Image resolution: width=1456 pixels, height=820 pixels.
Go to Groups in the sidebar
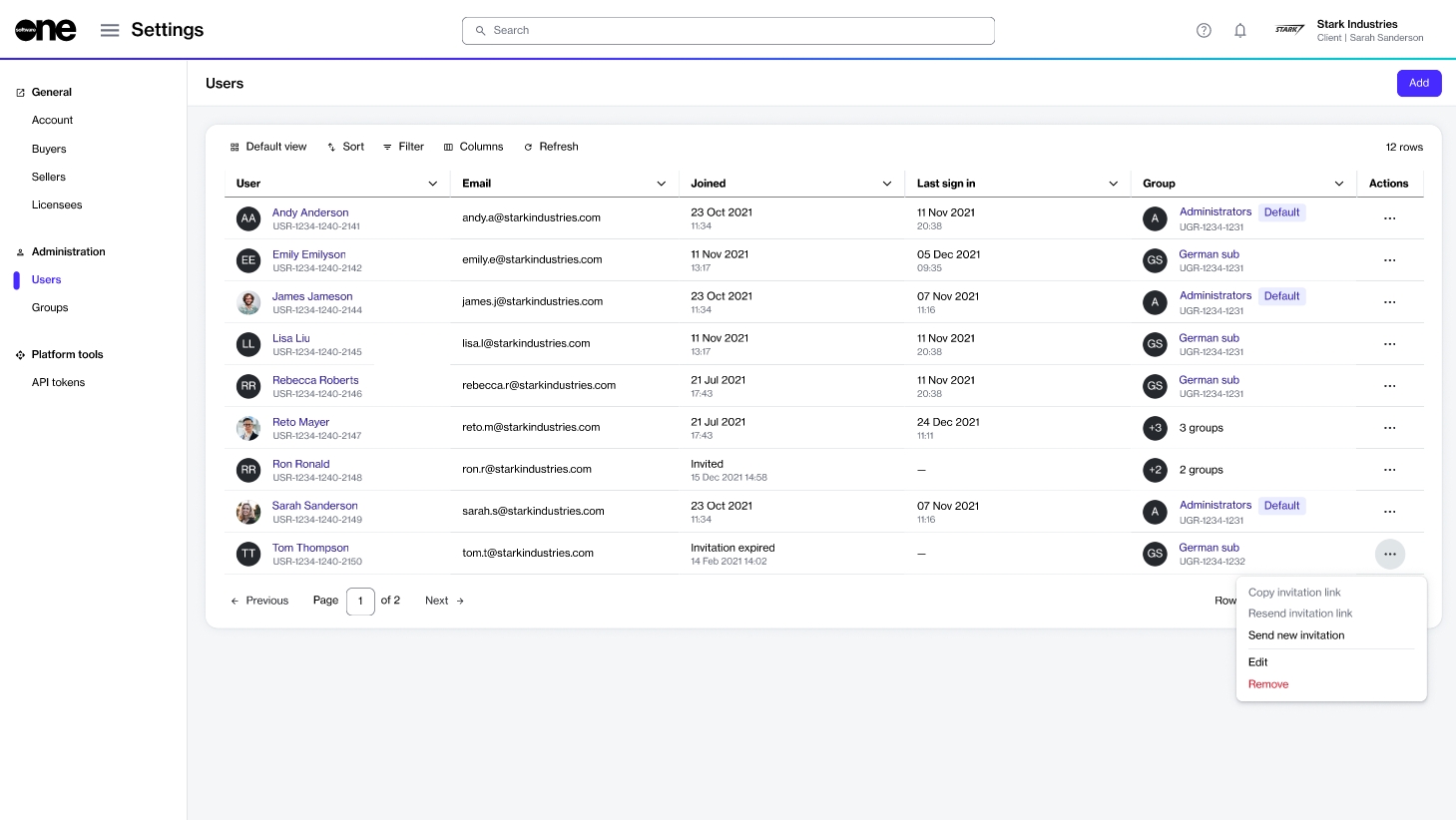click(x=50, y=307)
